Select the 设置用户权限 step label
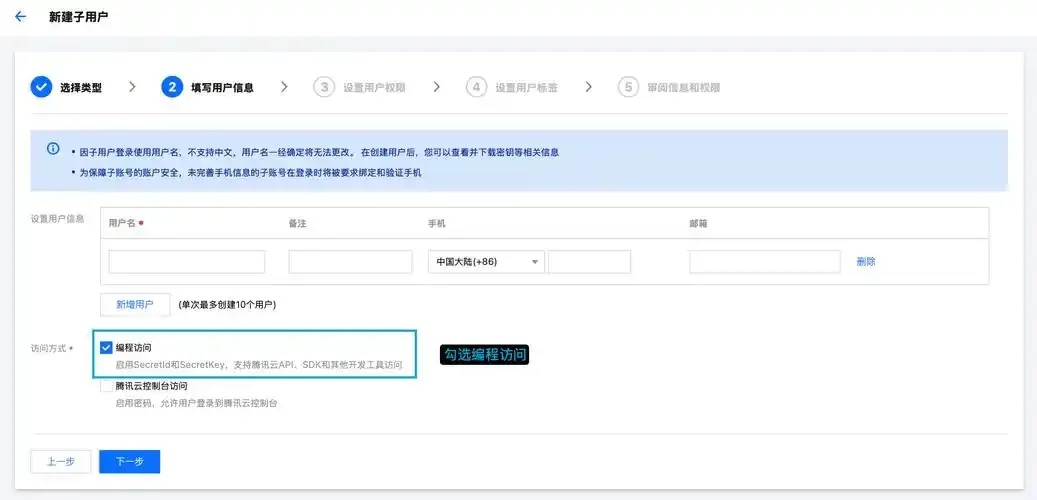Viewport: 1037px width, 500px height. pyautogui.click(x=374, y=87)
